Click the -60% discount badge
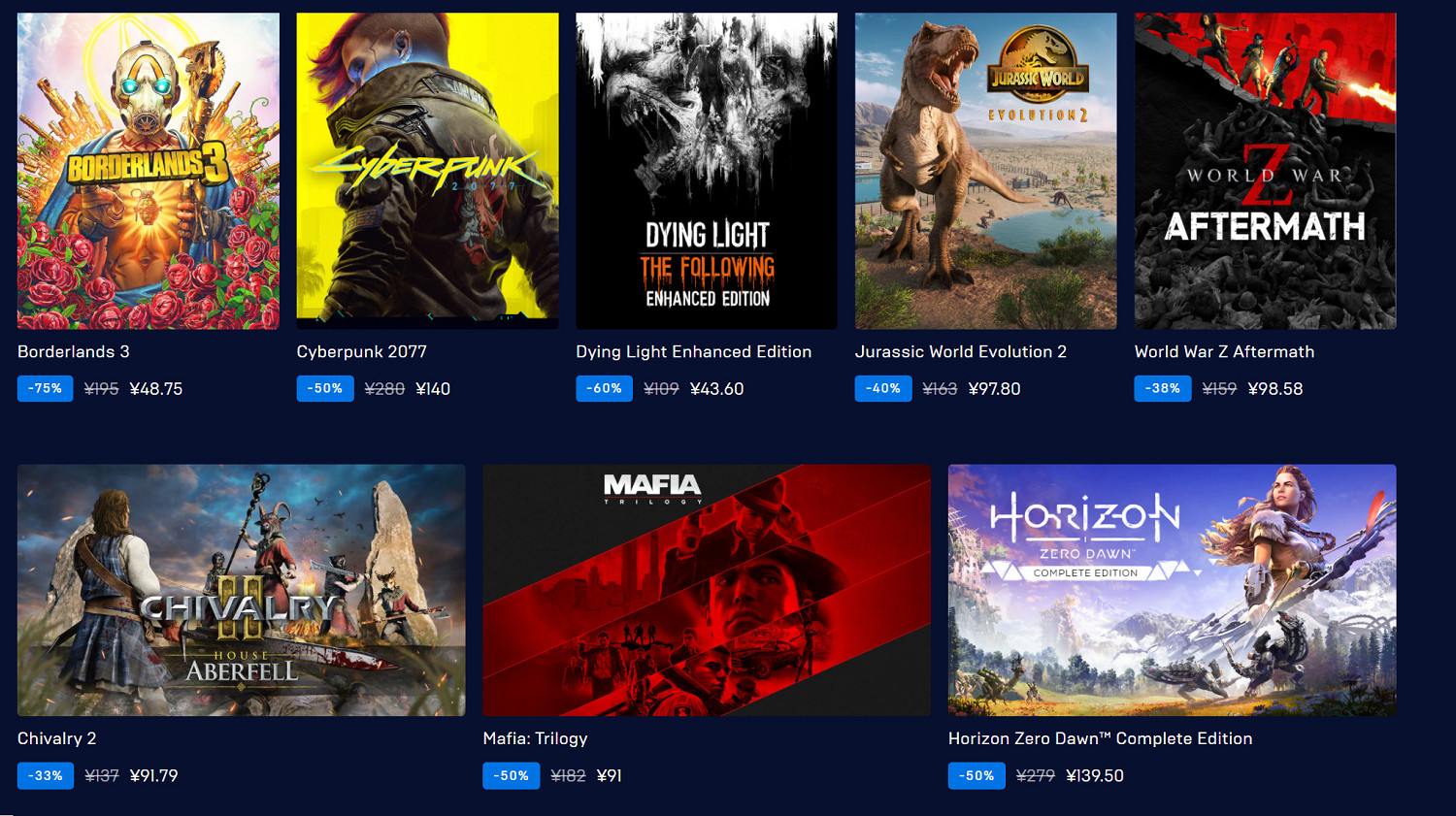Image resolution: width=1456 pixels, height=816 pixels. 604,388
